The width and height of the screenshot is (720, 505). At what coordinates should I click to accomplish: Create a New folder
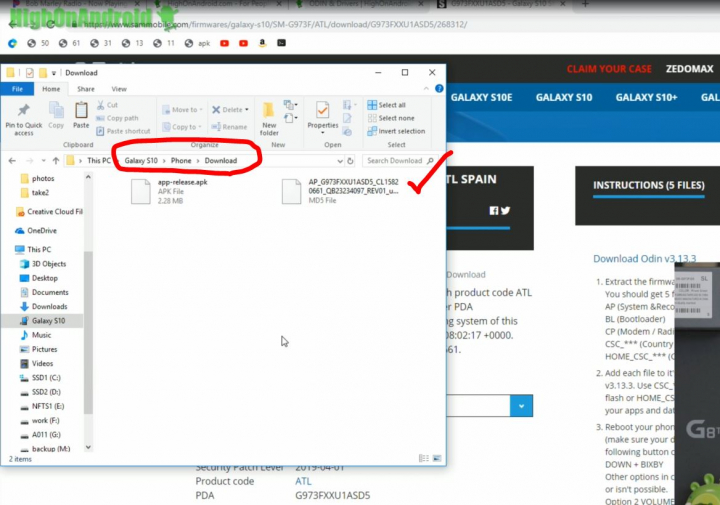[269, 119]
